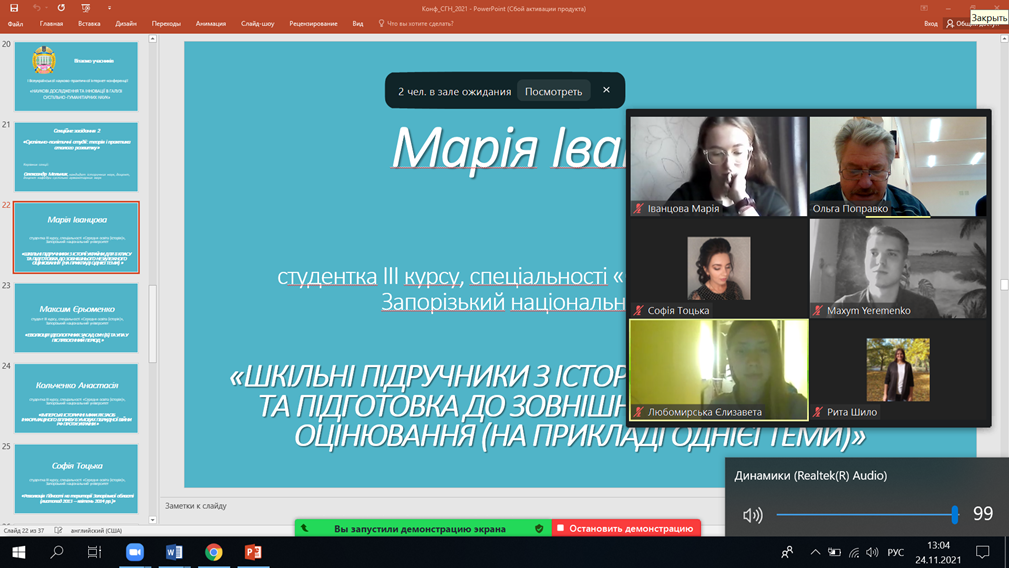1009x568 pixels.
Task: Click muted mic icon beside Софія Тоцька
Action: pyautogui.click(x=638, y=310)
